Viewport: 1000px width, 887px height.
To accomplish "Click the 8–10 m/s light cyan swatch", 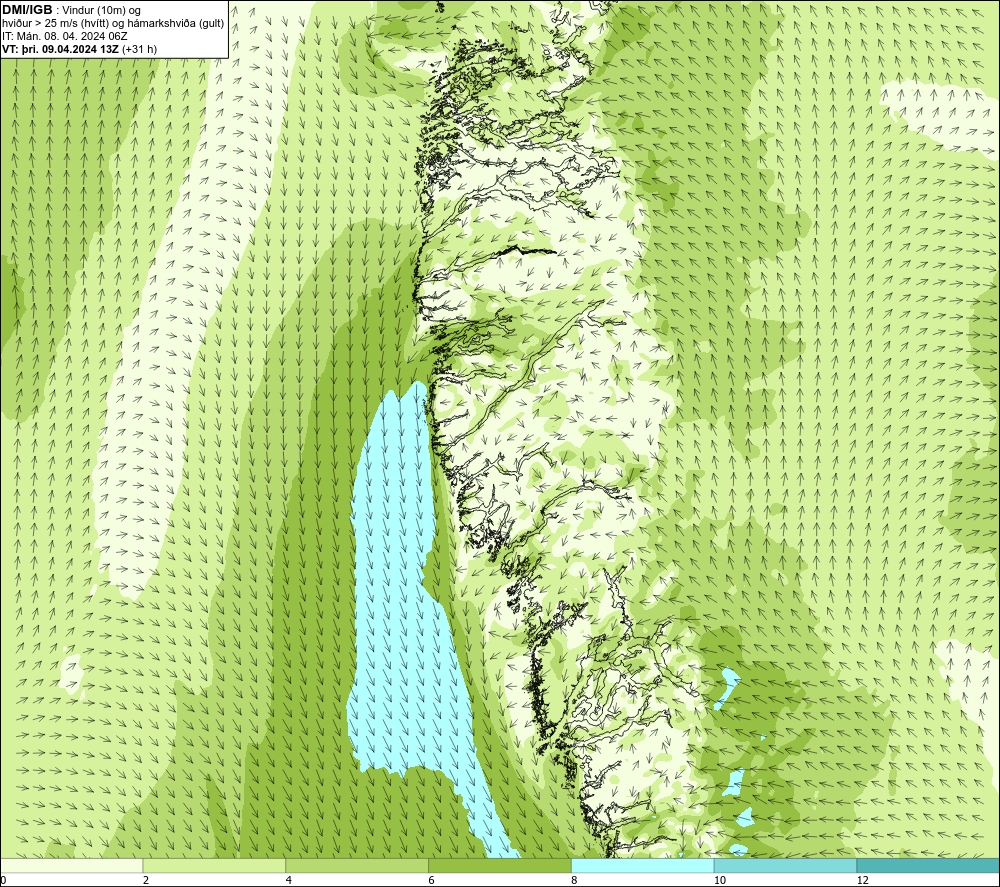I will 643,865.
